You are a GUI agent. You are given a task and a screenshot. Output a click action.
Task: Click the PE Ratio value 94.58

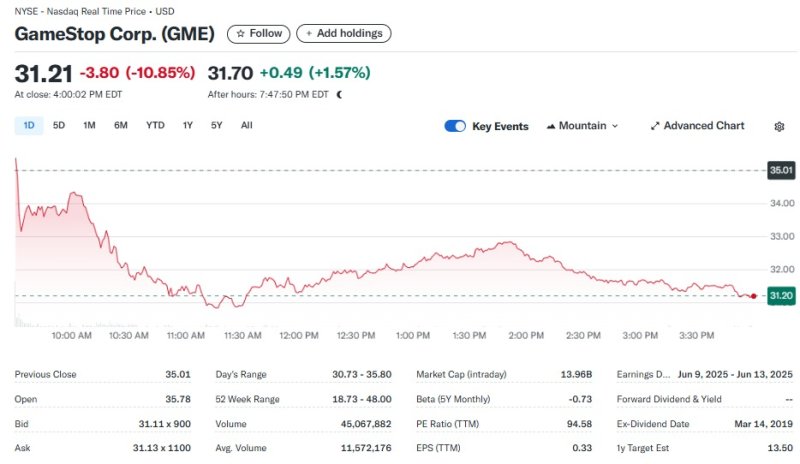coord(580,424)
